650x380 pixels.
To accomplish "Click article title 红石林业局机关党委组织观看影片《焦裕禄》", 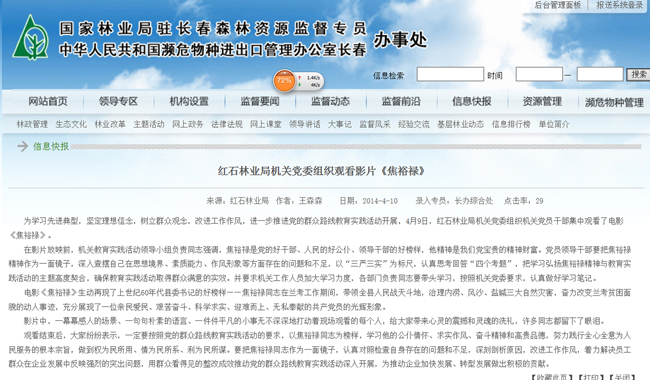I will pos(322,171).
